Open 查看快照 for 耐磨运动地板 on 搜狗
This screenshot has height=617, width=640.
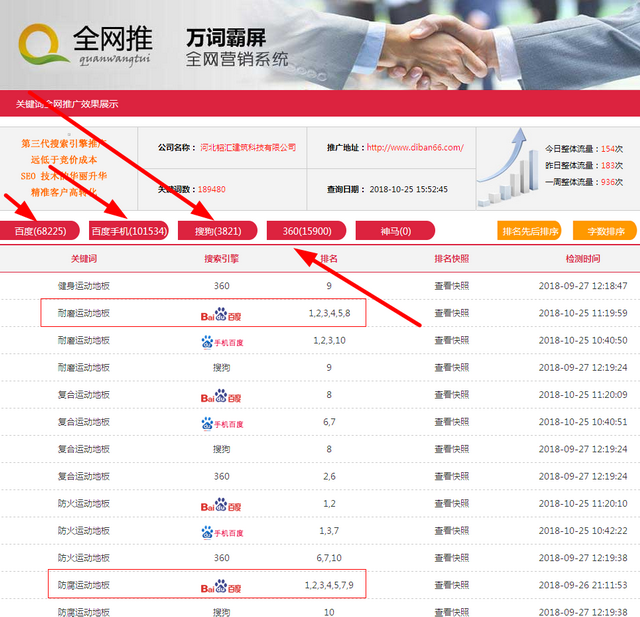[x=451, y=367]
